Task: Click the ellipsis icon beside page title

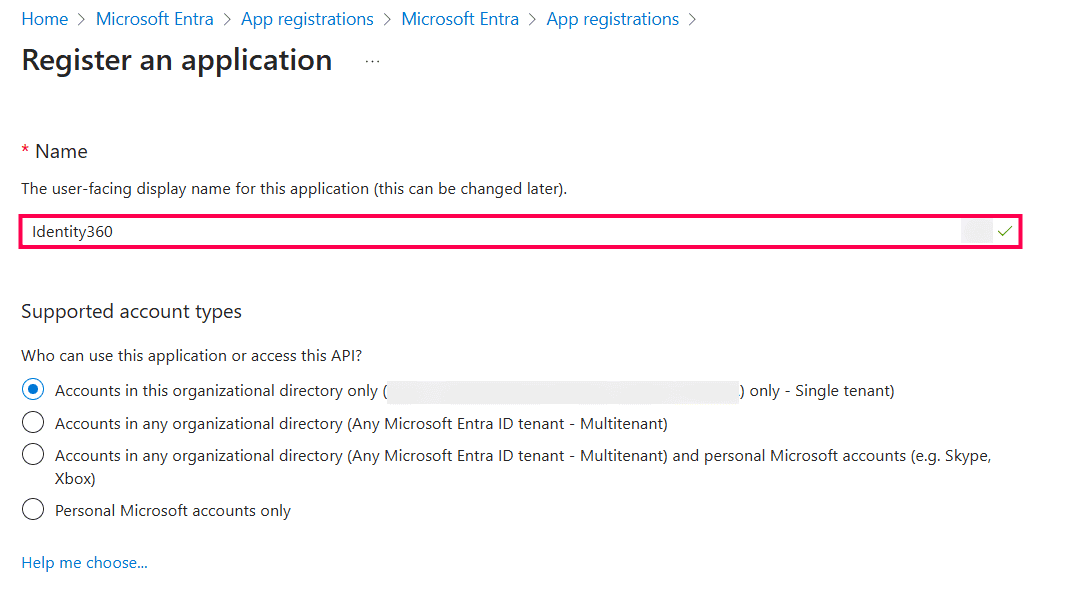Action: 372,61
